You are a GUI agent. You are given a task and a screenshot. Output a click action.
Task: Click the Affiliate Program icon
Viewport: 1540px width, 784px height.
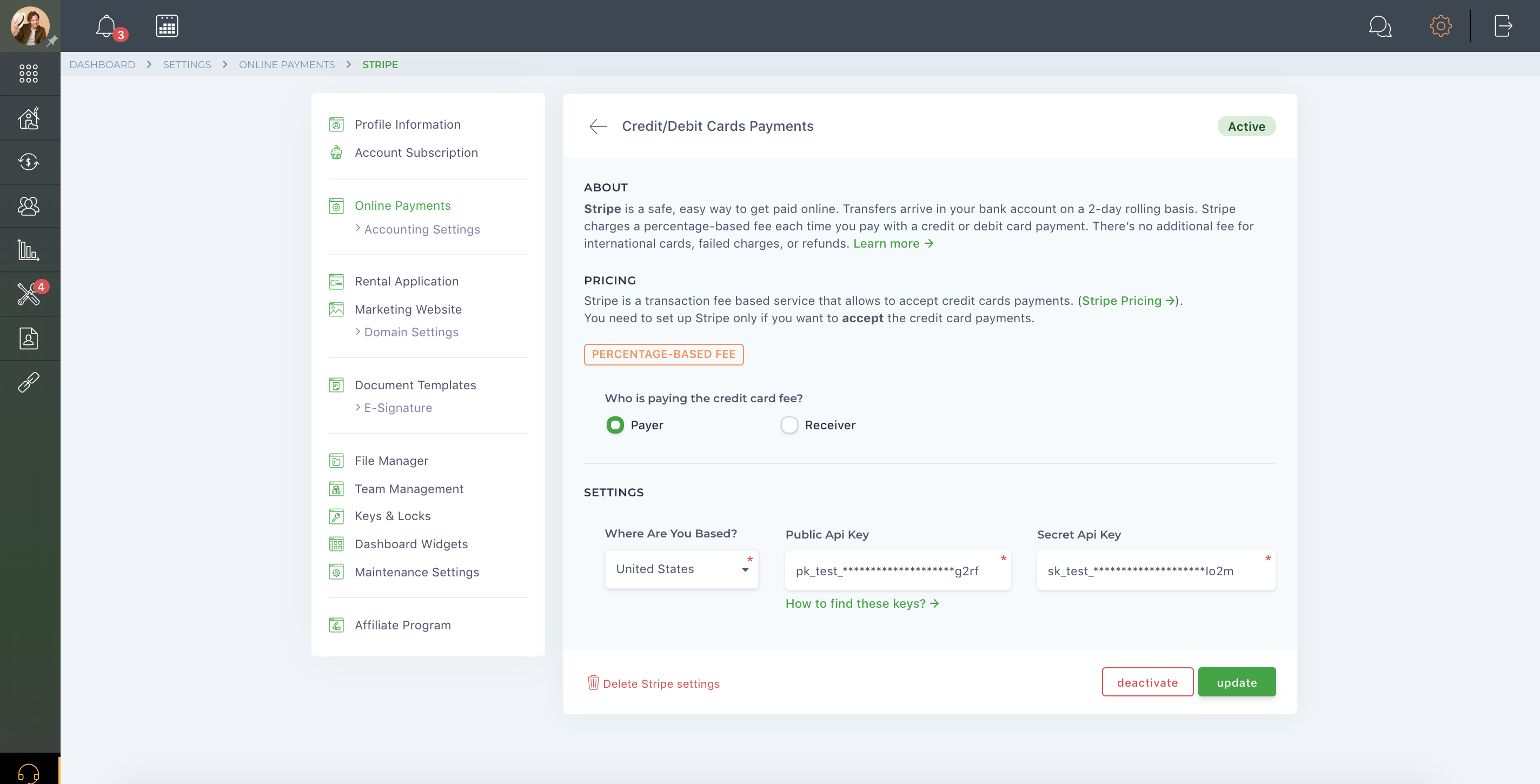336,626
